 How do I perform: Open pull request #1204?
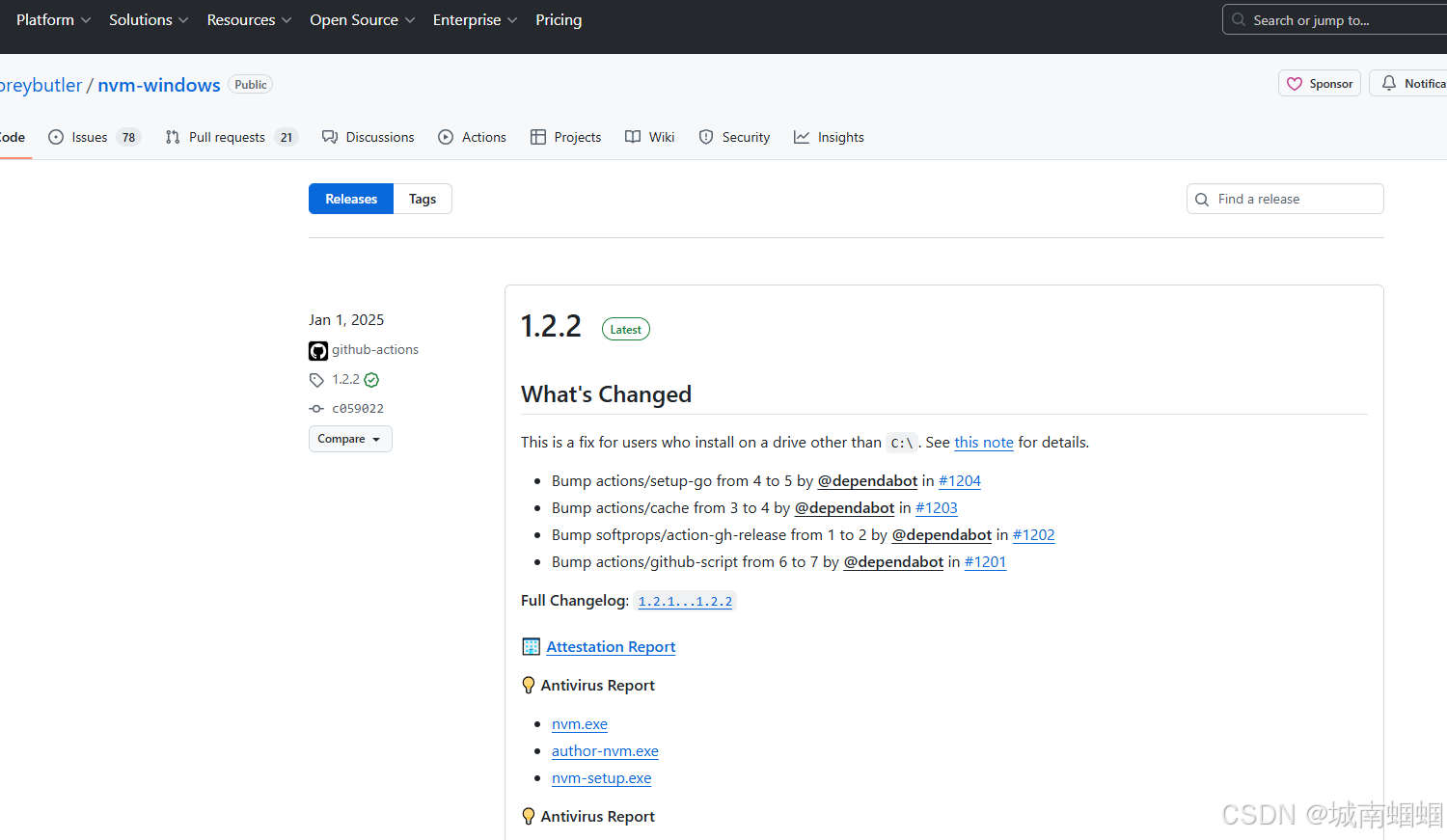960,481
